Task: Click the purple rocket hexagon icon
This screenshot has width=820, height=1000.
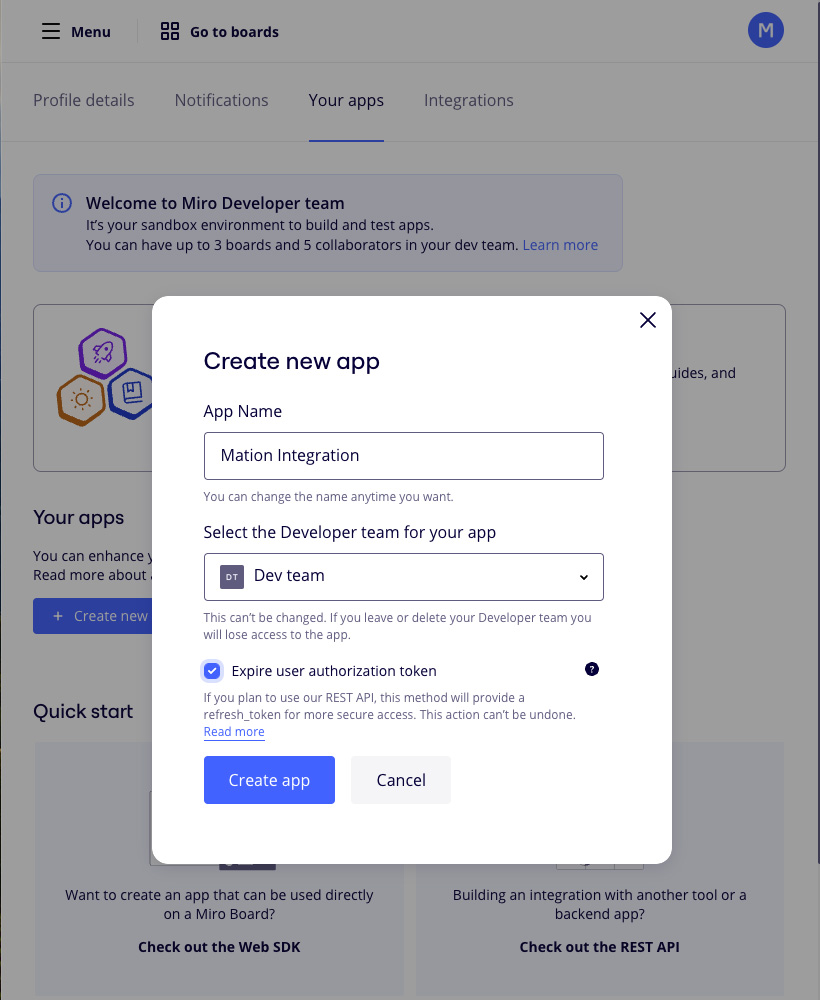Action: pyautogui.click(x=103, y=353)
